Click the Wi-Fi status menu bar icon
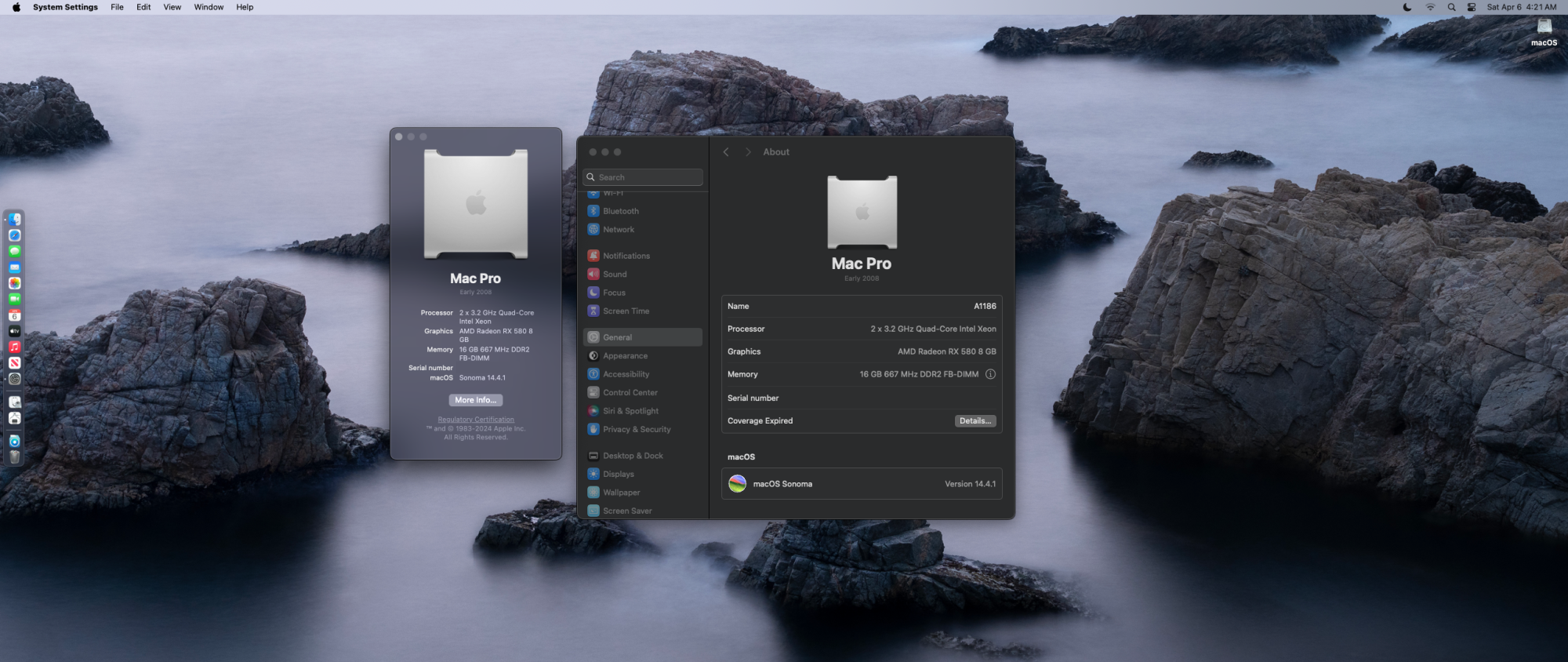The height and width of the screenshot is (662, 1568). pyautogui.click(x=1429, y=7)
